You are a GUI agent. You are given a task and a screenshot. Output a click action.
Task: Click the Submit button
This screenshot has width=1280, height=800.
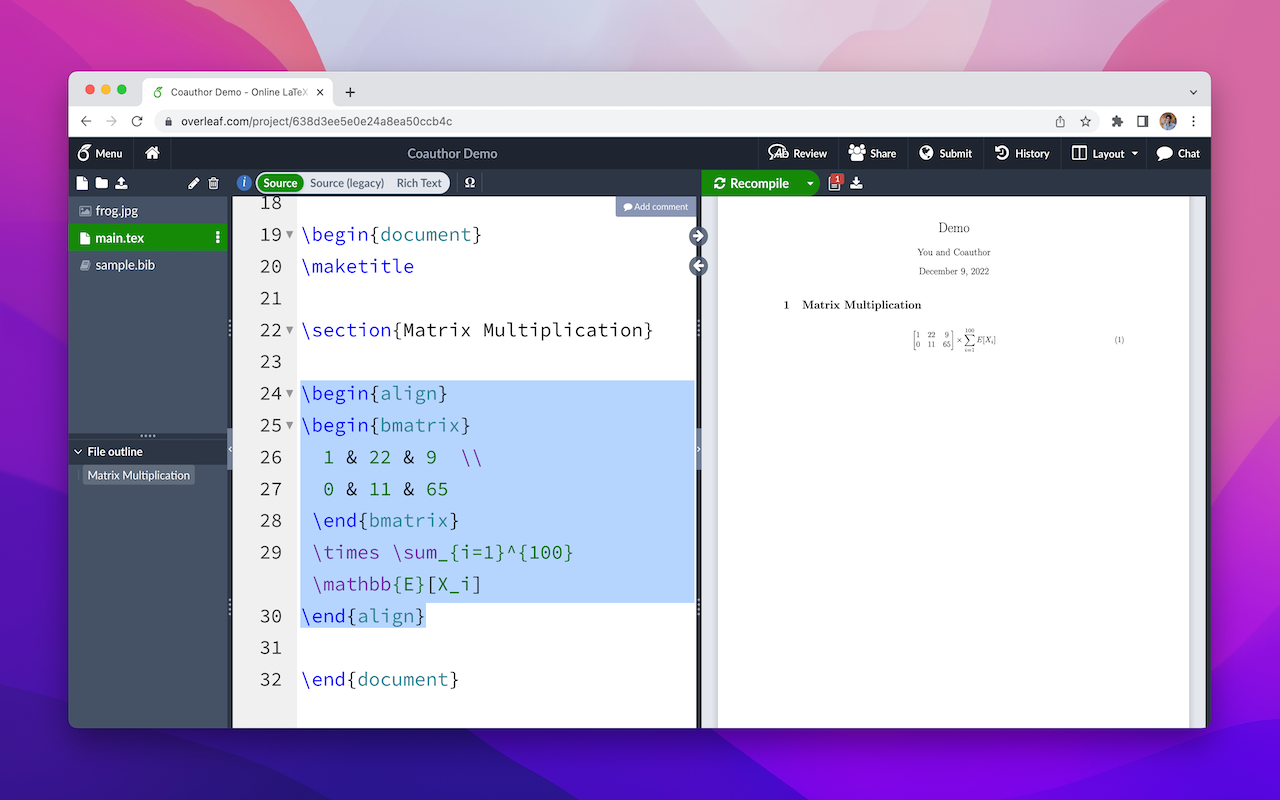pyautogui.click(x=945, y=153)
